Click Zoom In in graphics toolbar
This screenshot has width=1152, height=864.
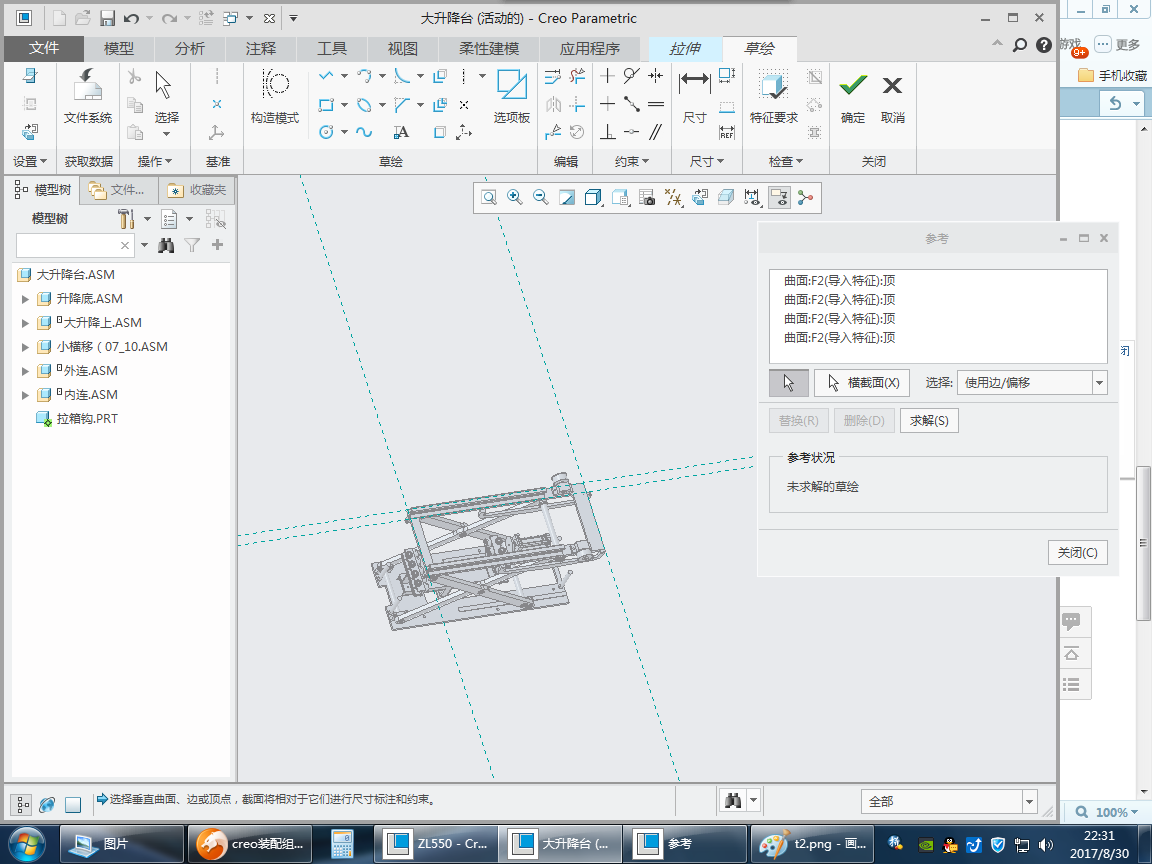514,197
